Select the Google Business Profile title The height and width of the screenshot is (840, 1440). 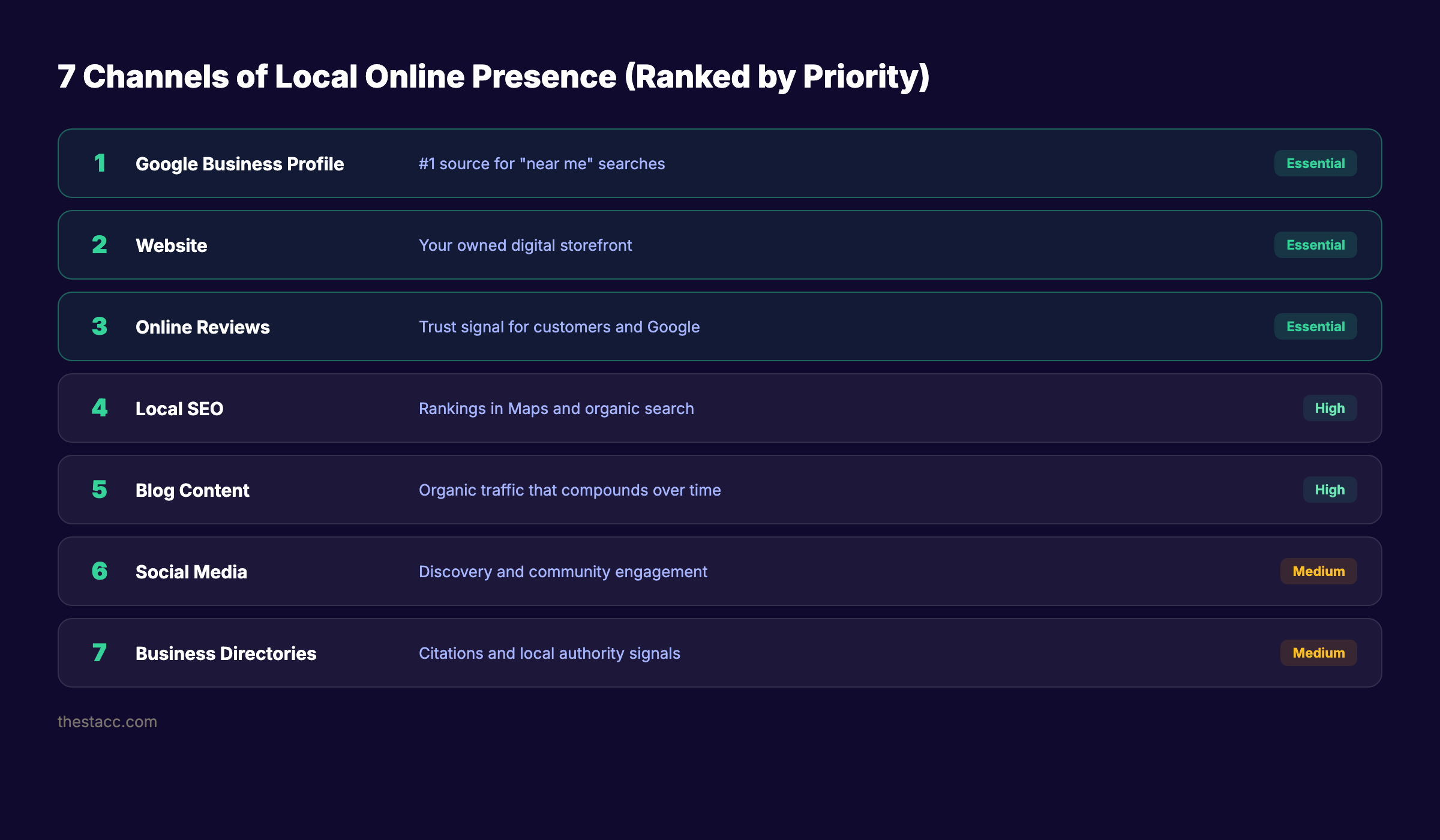click(x=240, y=163)
